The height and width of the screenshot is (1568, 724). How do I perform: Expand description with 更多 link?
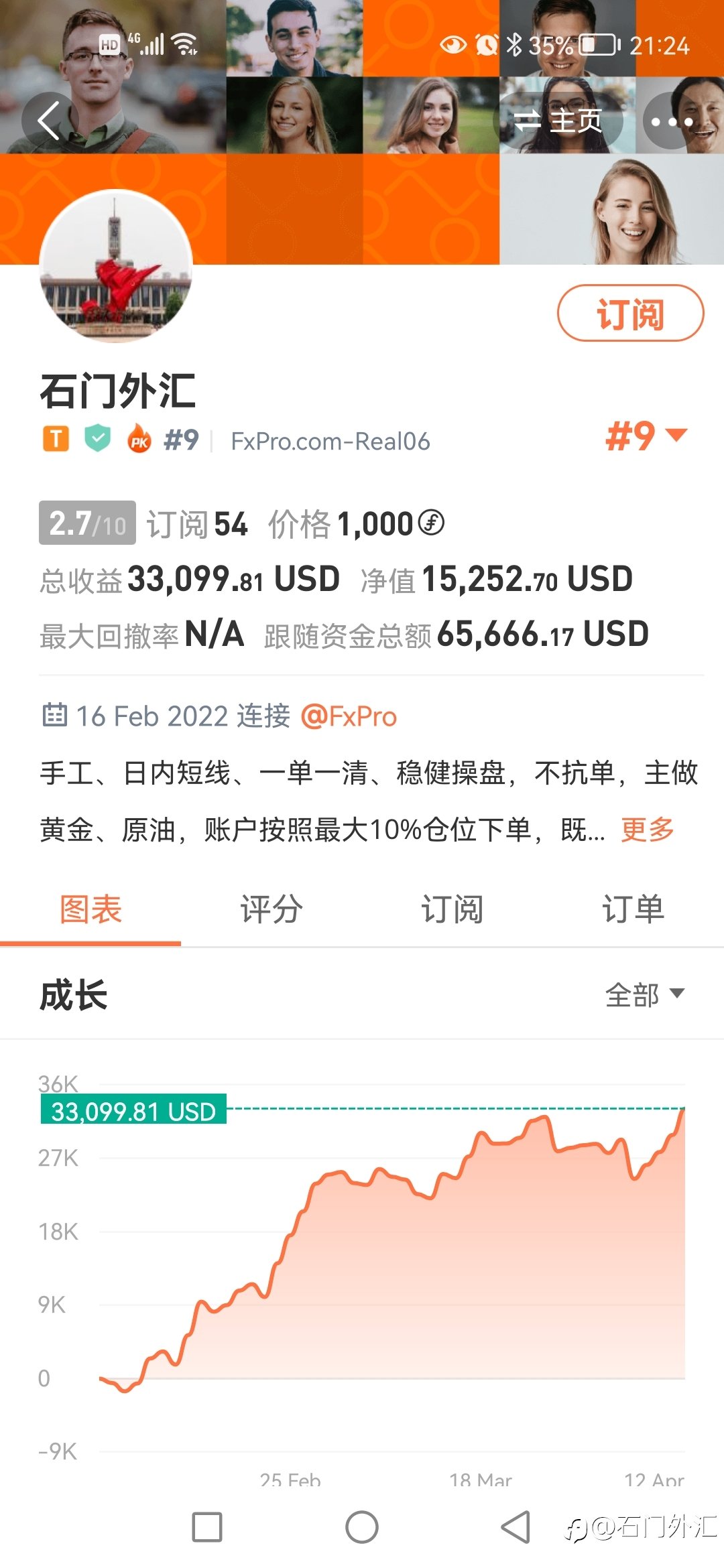(648, 830)
